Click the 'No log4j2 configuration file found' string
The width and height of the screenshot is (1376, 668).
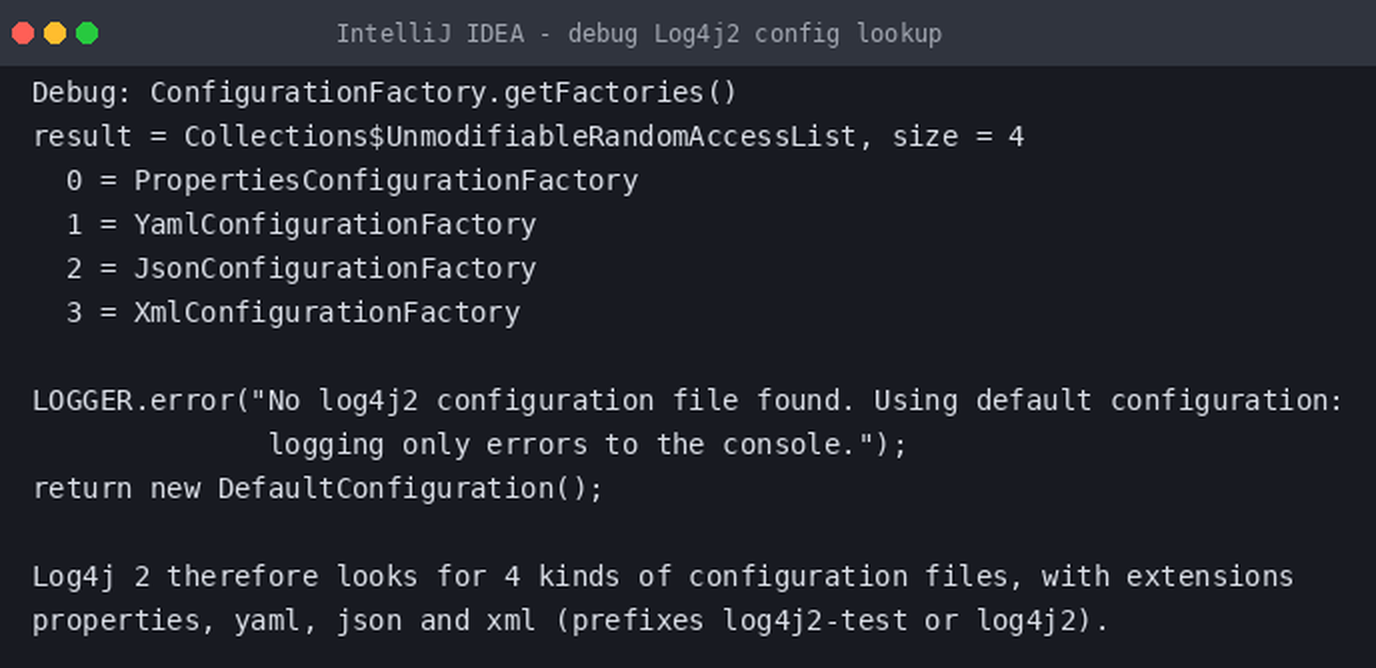(553, 401)
